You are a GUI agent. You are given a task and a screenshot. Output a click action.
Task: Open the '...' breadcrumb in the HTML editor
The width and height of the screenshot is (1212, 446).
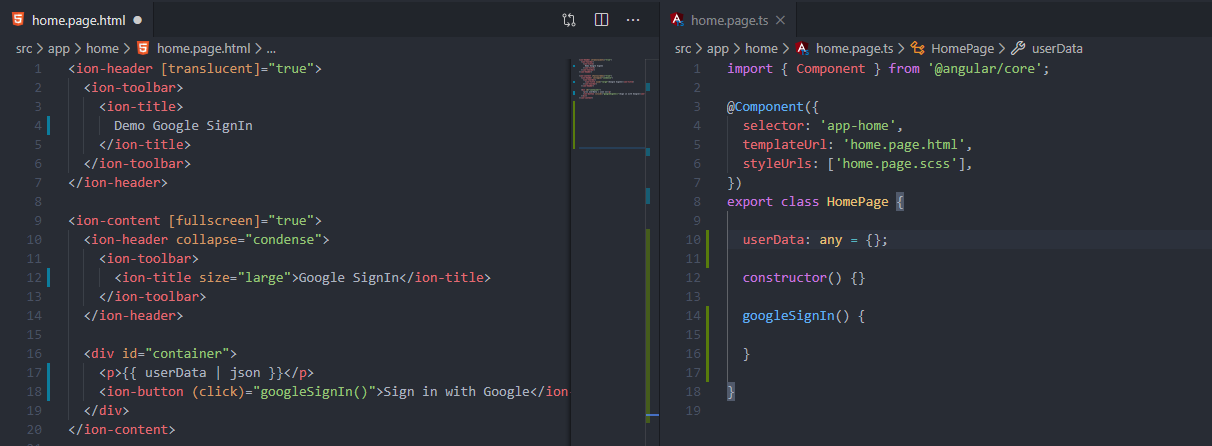(x=271, y=48)
